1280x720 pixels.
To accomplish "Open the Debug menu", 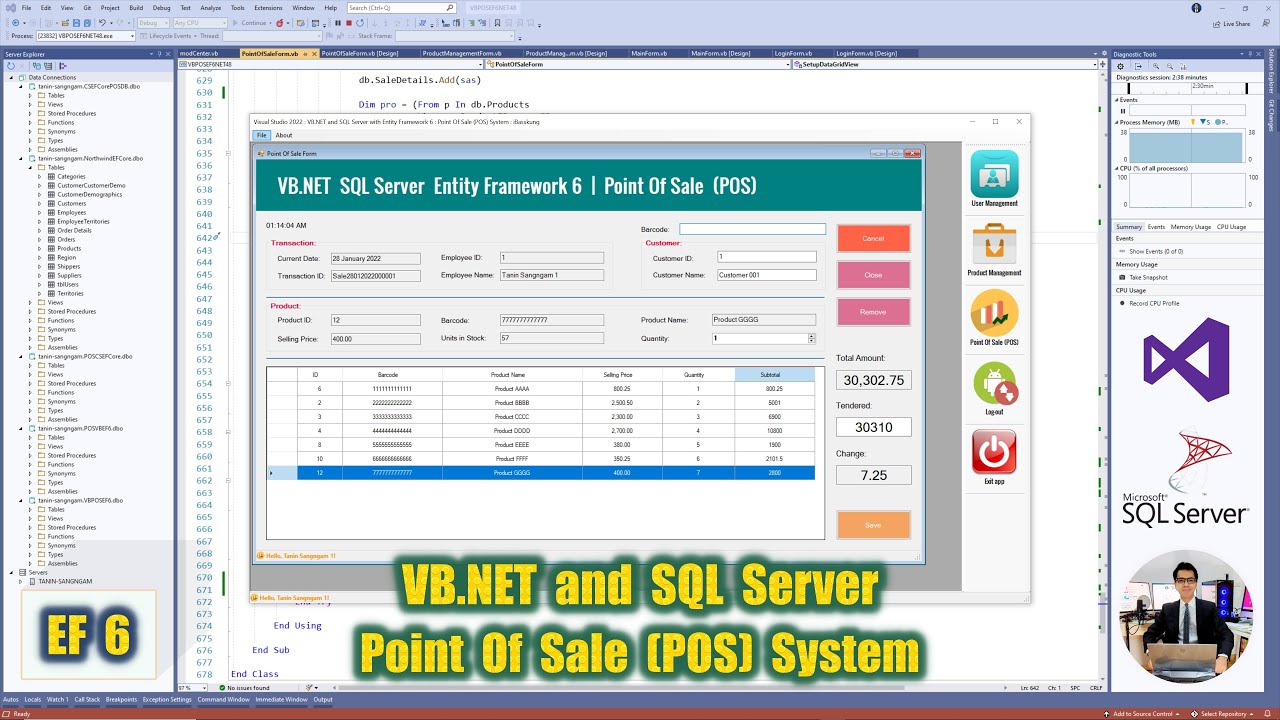I will [x=161, y=8].
